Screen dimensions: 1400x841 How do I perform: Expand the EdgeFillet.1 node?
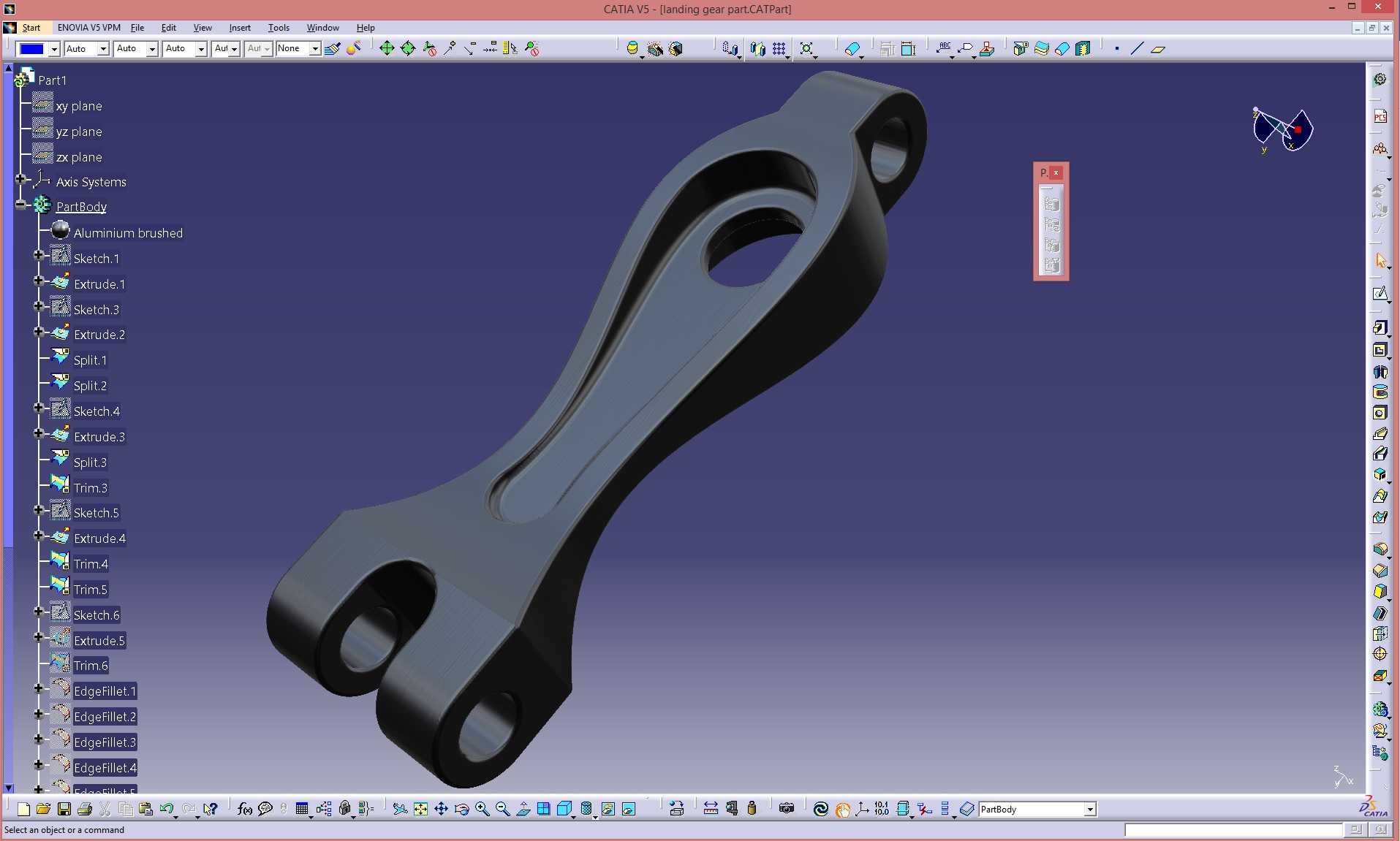point(39,688)
